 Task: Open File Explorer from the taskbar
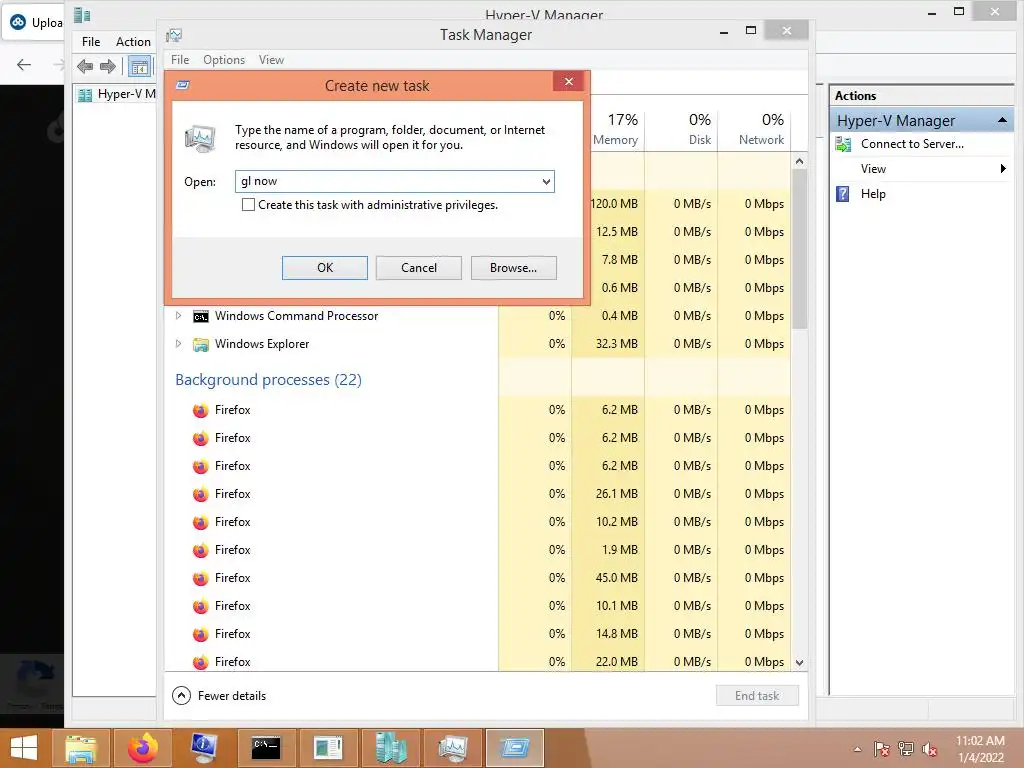coord(80,748)
